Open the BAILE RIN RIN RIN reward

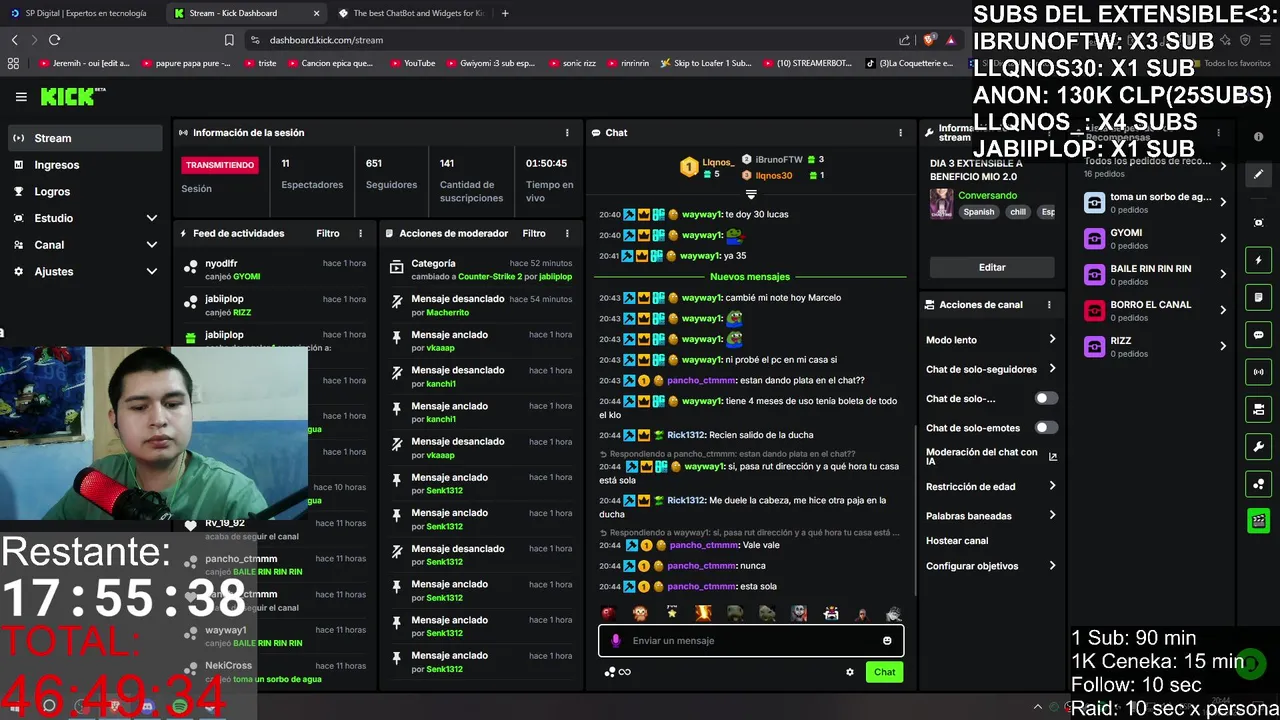(1156, 274)
